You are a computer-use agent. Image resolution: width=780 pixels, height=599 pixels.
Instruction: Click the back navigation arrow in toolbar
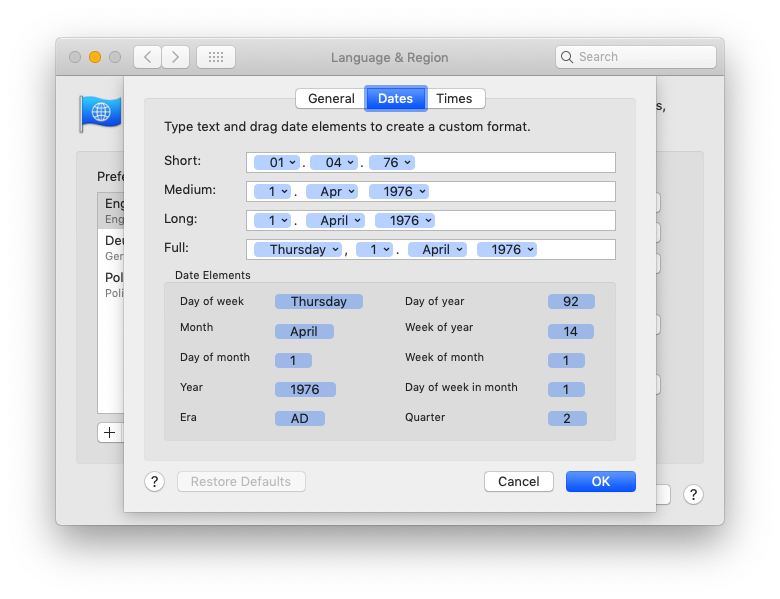tap(147, 57)
